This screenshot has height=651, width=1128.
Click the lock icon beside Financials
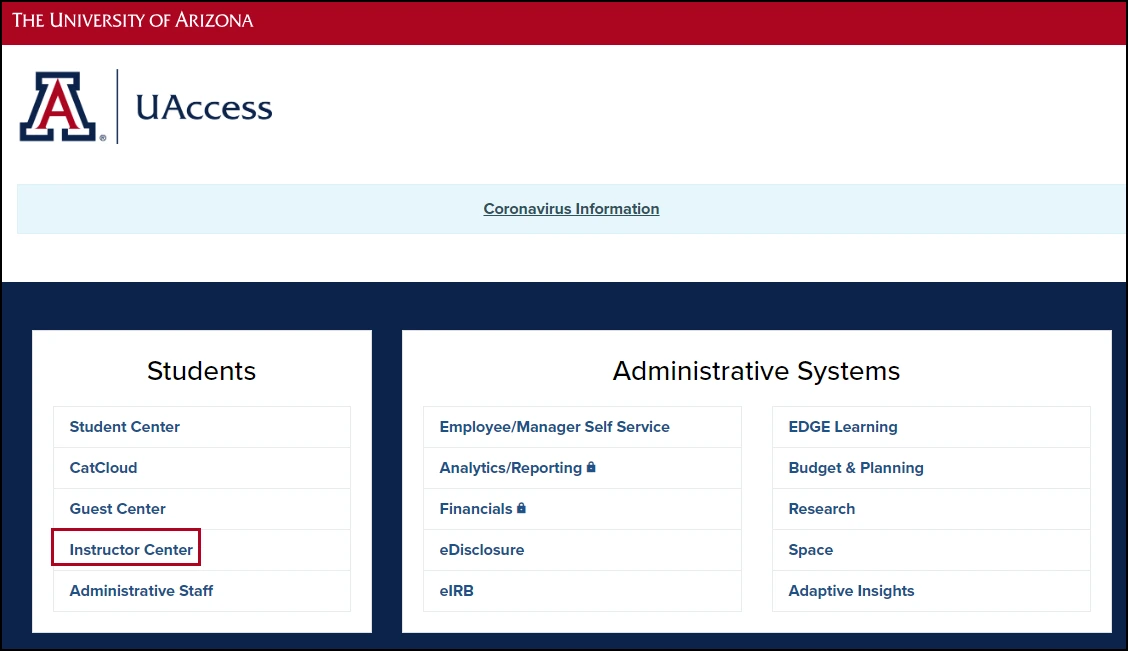click(521, 508)
